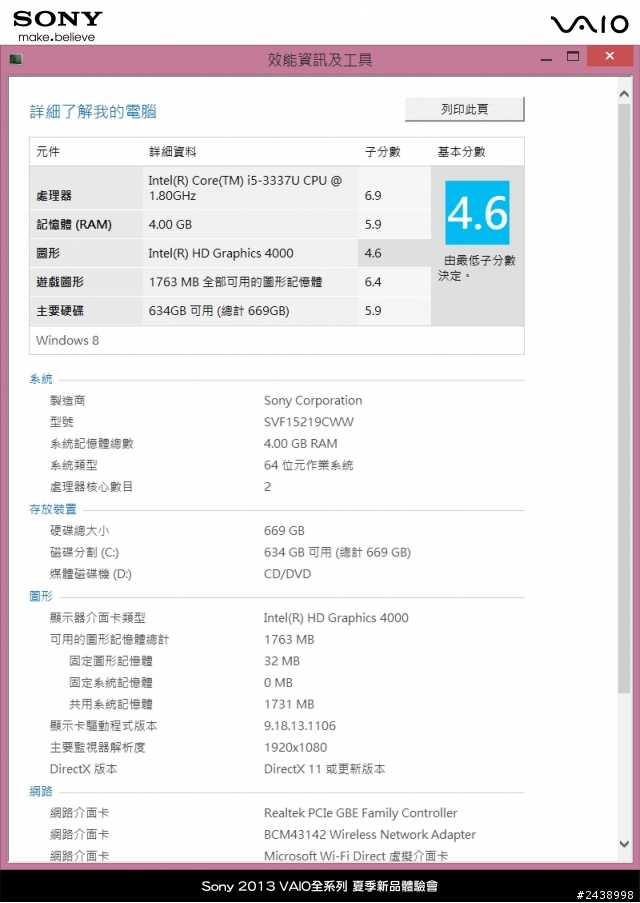Image resolution: width=640 pixels, height=903 pixels.
Task: Click the 磁碟分割 (C:) label
Action: click(84, 552)
